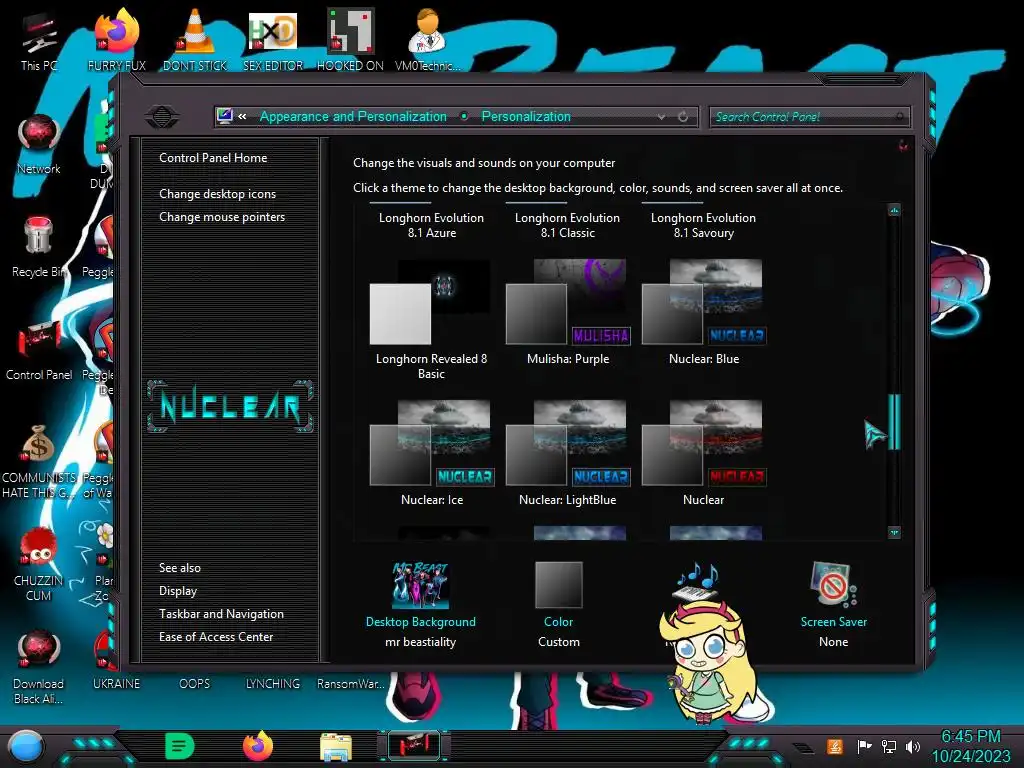
Task: Click the theme list scroll down arrow
Action: pos(894,533)
